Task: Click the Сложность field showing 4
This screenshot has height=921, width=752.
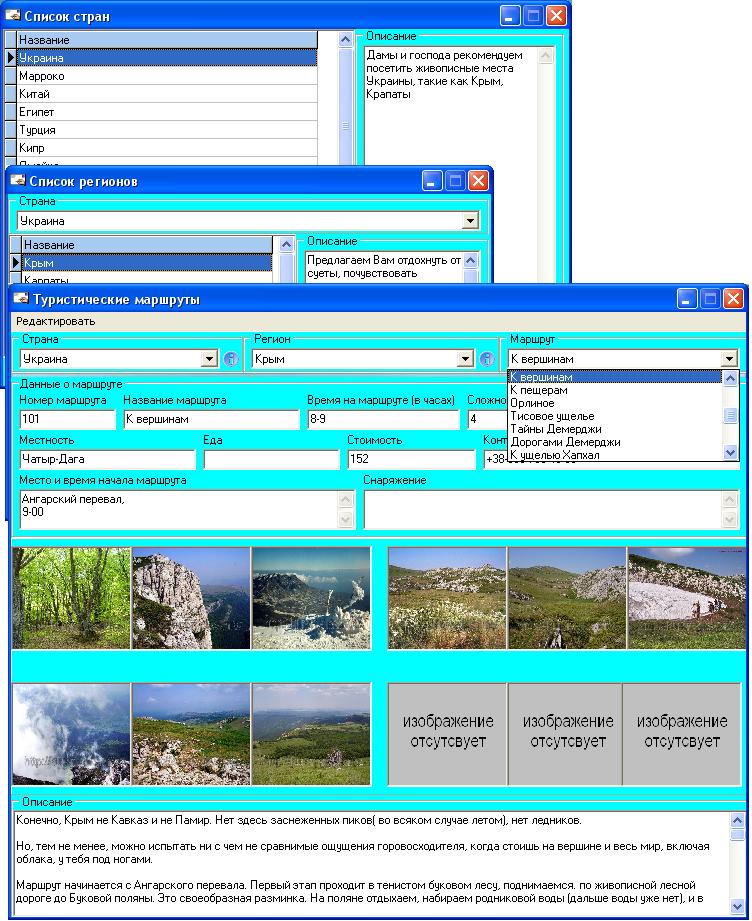Action: [x=488, y=419]
